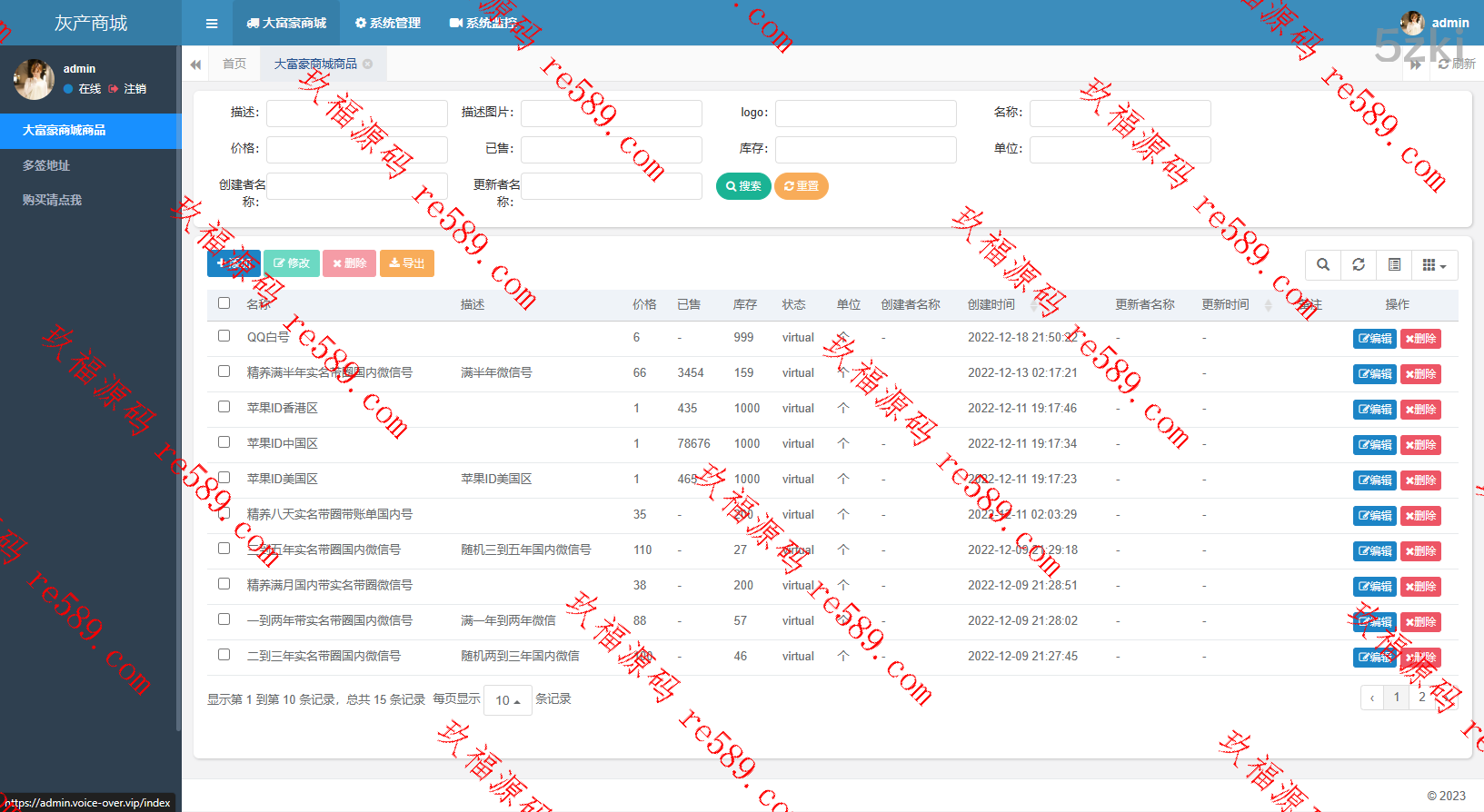Screen dimensions: 1484x812
Task: Tick the checkbox for the QQ白号 row
Action: [x=224, y=336]
